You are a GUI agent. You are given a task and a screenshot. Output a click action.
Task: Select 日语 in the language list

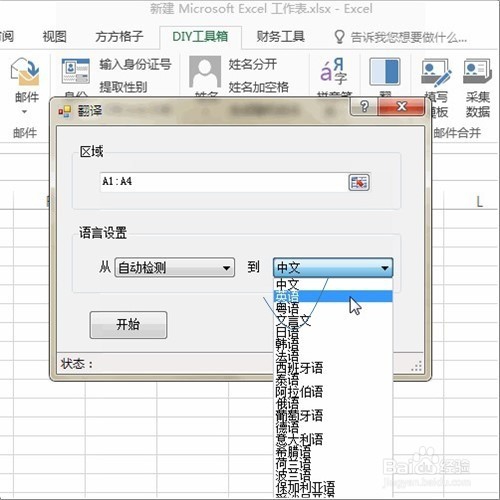[x=333, y=332]
